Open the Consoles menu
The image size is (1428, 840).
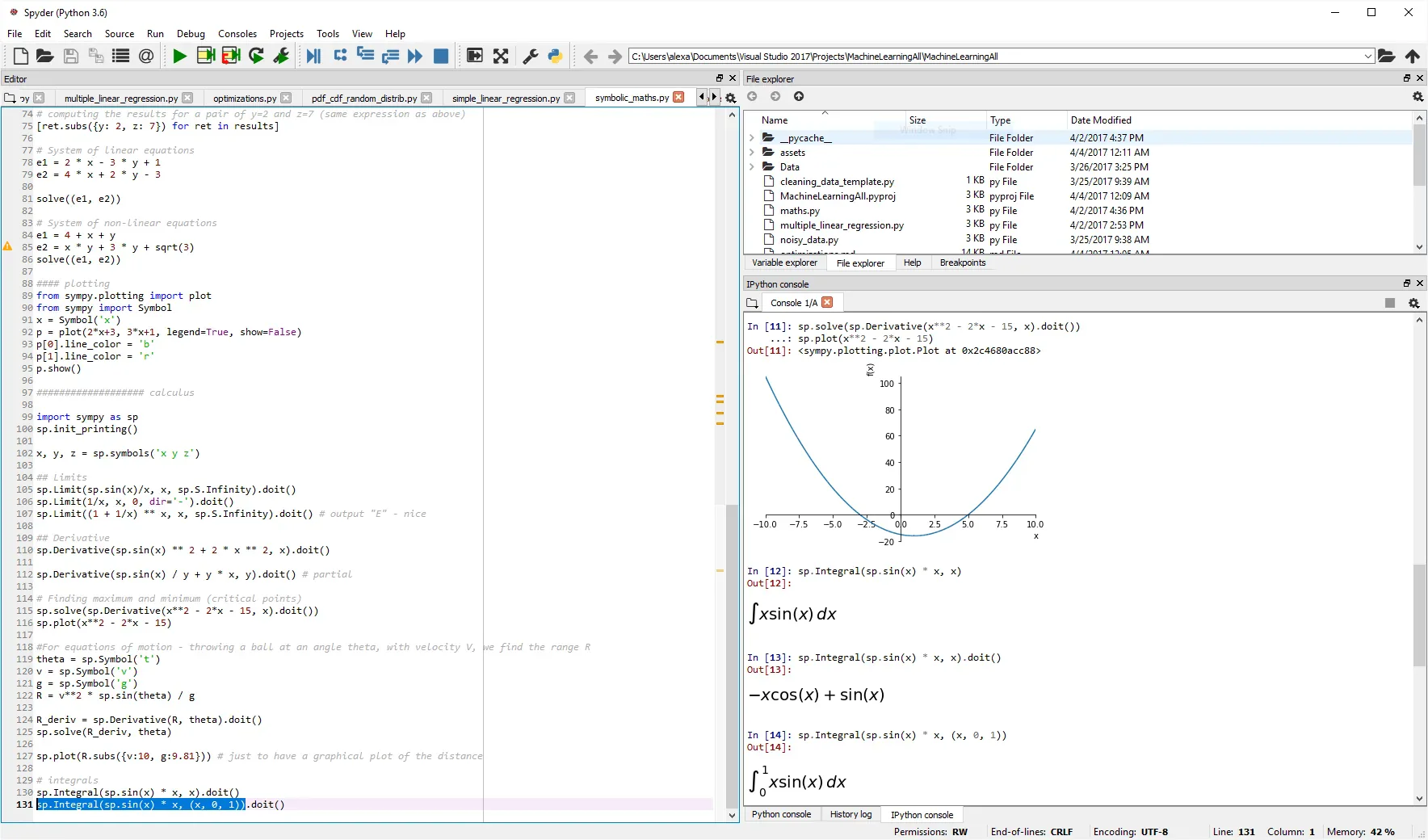point(237,34)
